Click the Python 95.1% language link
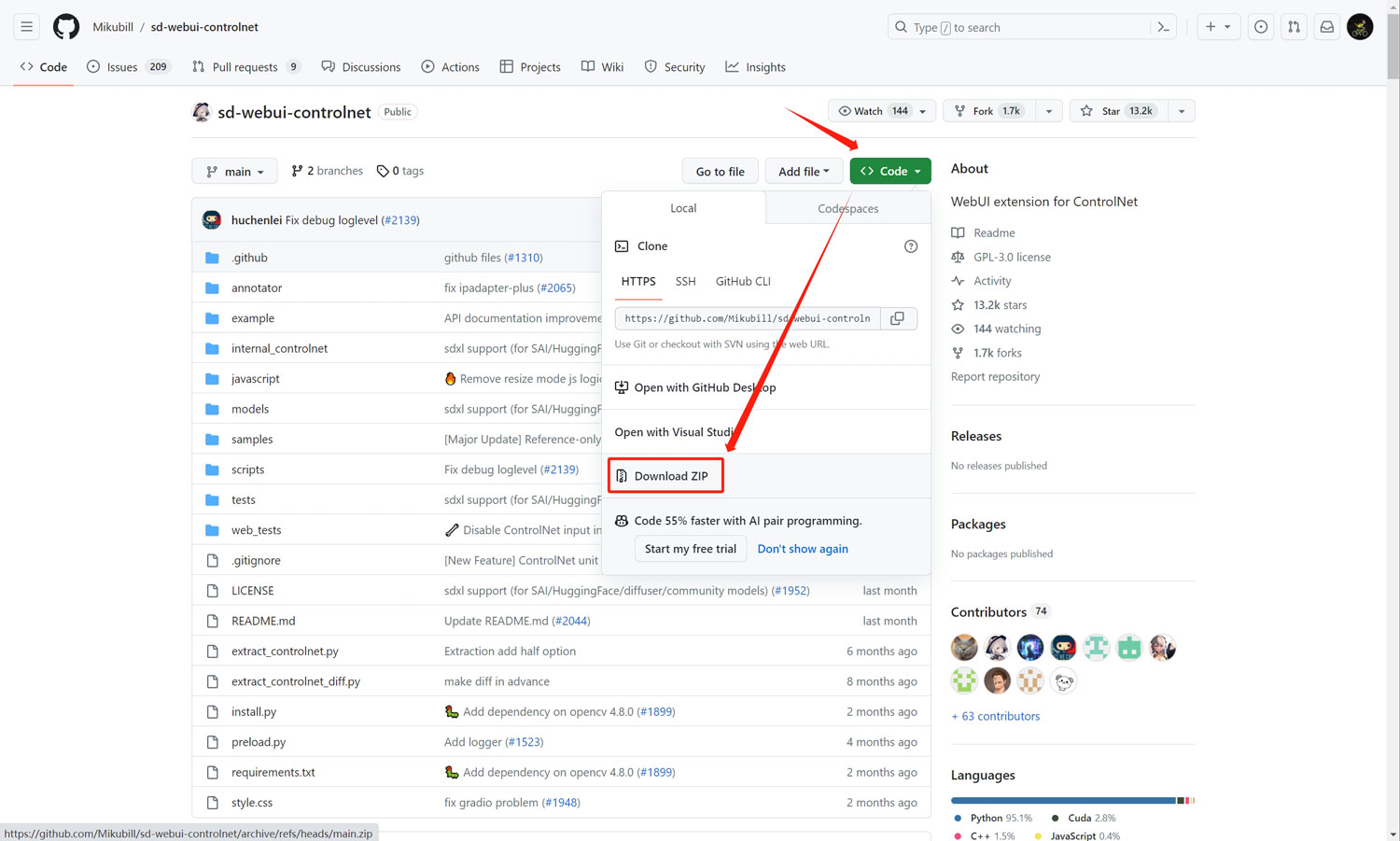Screen dimensions: 1400x841 994,819
